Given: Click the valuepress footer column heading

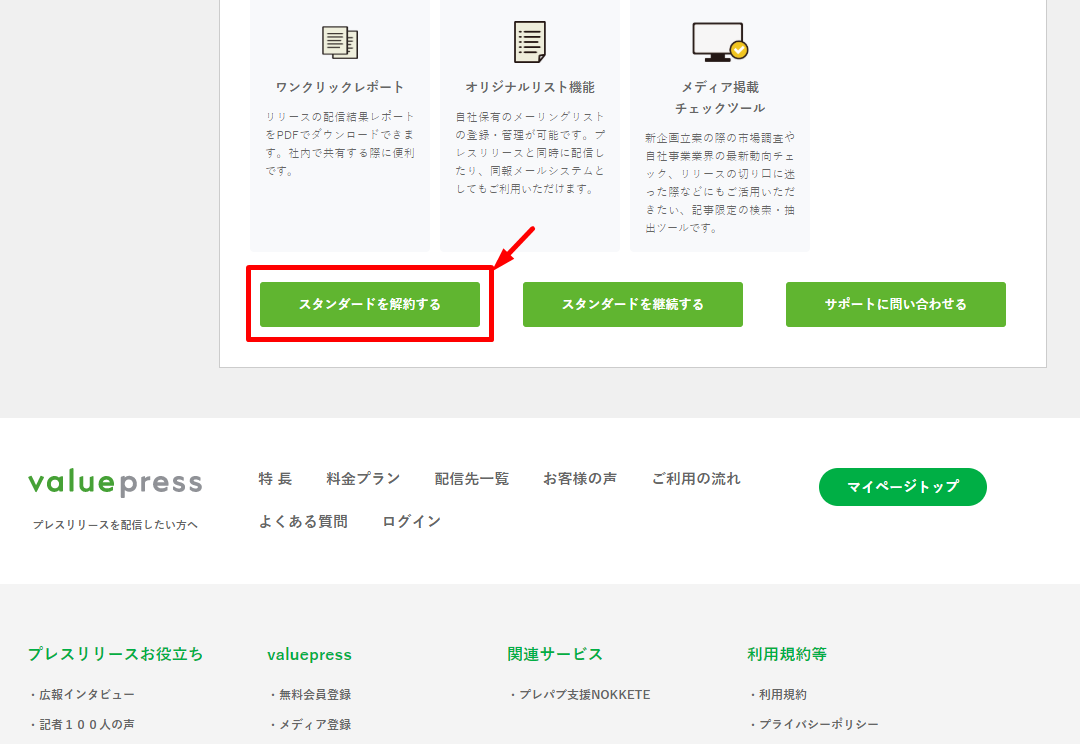Looking at the screenshot, I should 309,654.
